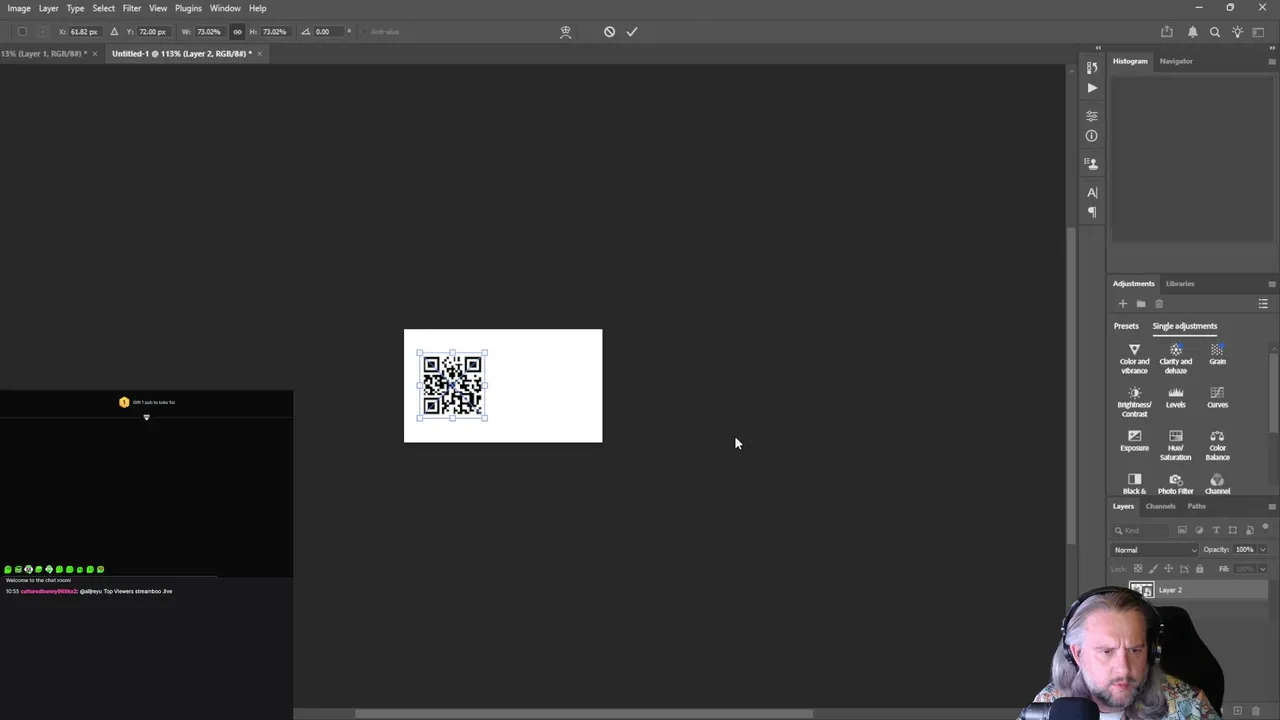Switch to the Layer 1 document tab
The width and height of the screenshot is (1280, 720).
coord(43,53)
